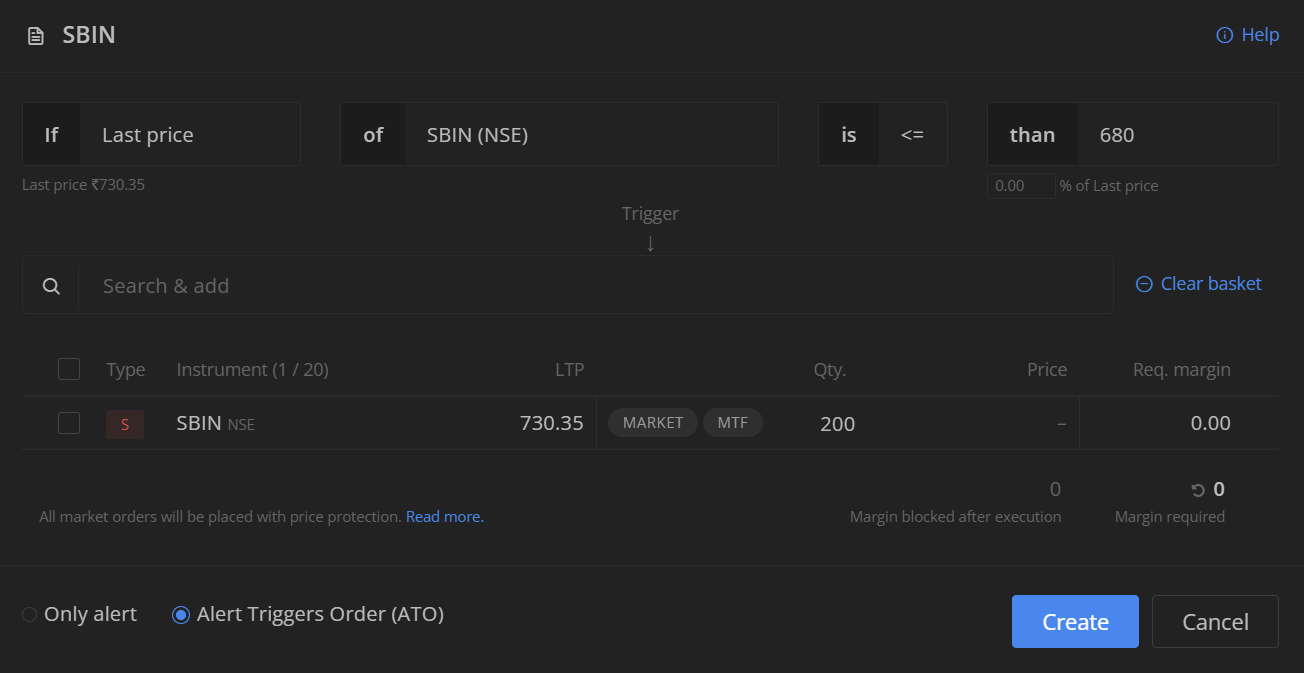This screenshot has width=1304, height=673.
Task: Select the Only alert radio option
Action: click(x=30, y=614)
